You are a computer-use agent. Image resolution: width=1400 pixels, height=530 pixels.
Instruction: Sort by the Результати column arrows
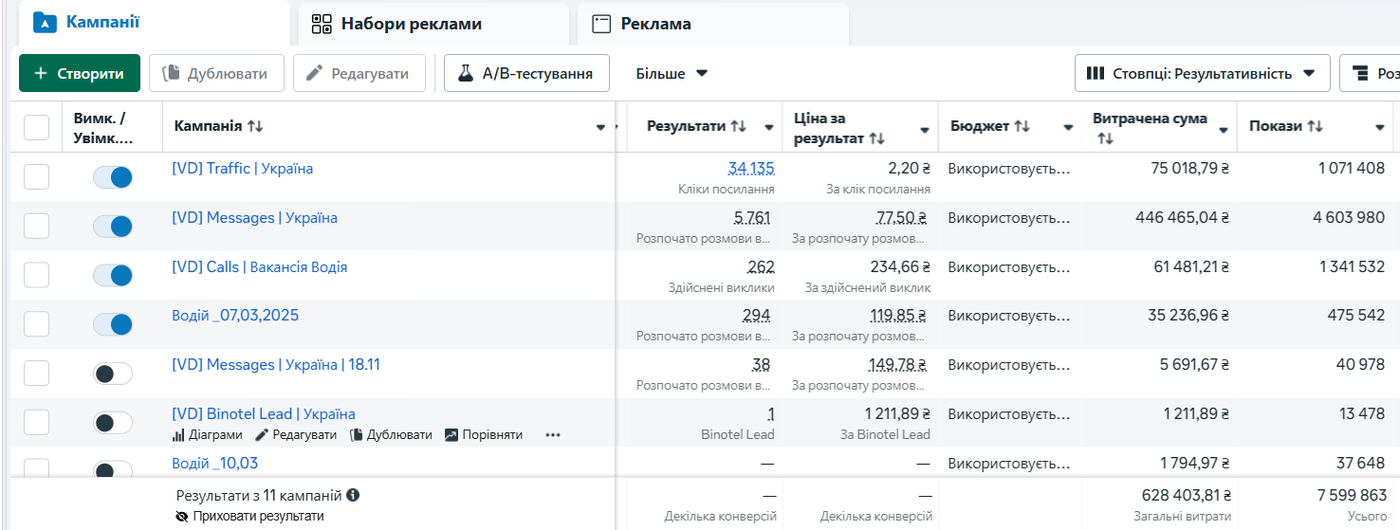click(738, 127)
